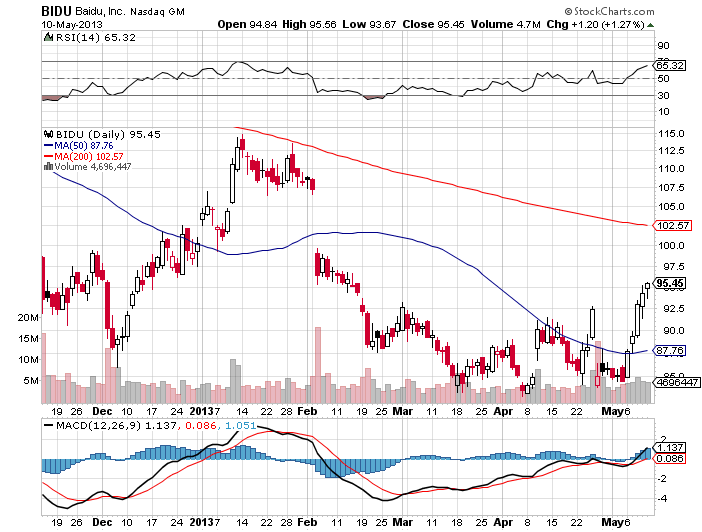Click Feb on the price chart date axis
The image size is (702, 532).
click(x=307, y=411)
